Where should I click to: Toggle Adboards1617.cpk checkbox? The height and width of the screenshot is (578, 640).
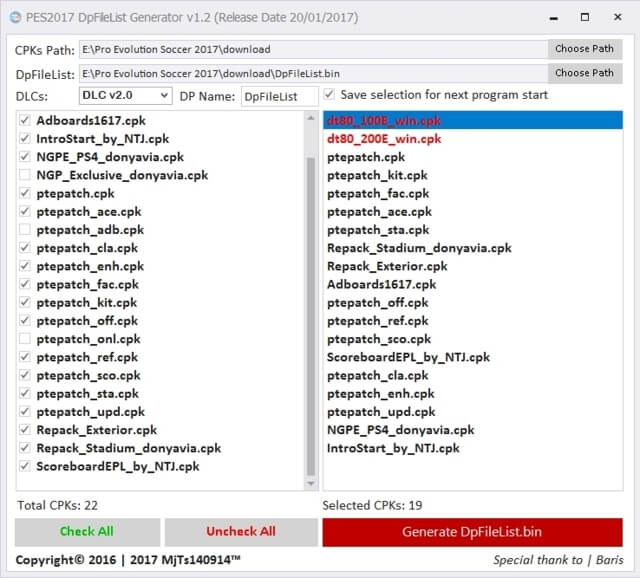pyautogui.click(x=25, y=120)
